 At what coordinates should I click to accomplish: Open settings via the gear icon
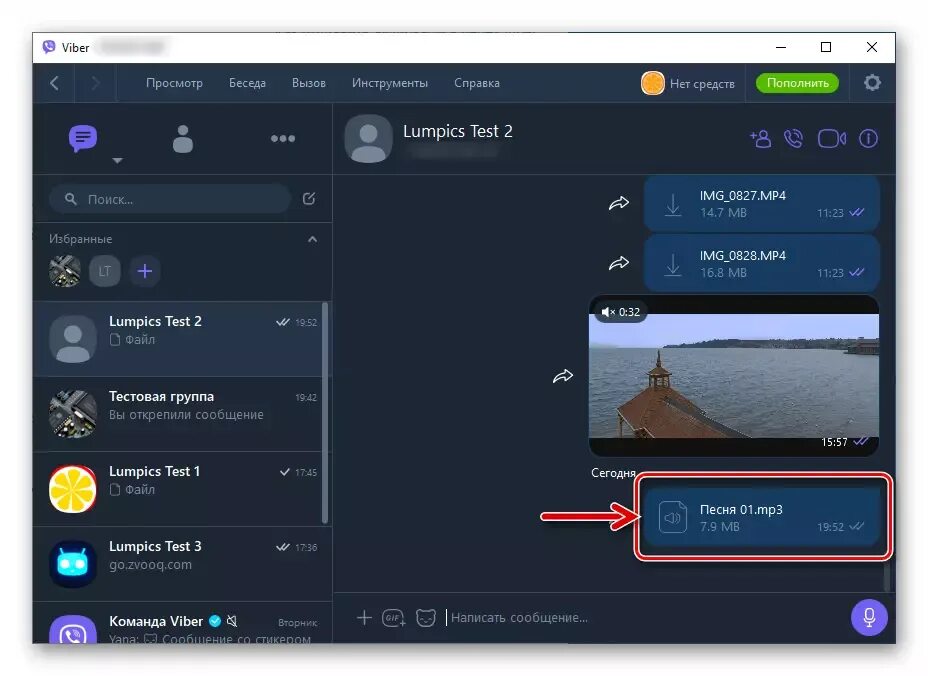tap(872, 83)
